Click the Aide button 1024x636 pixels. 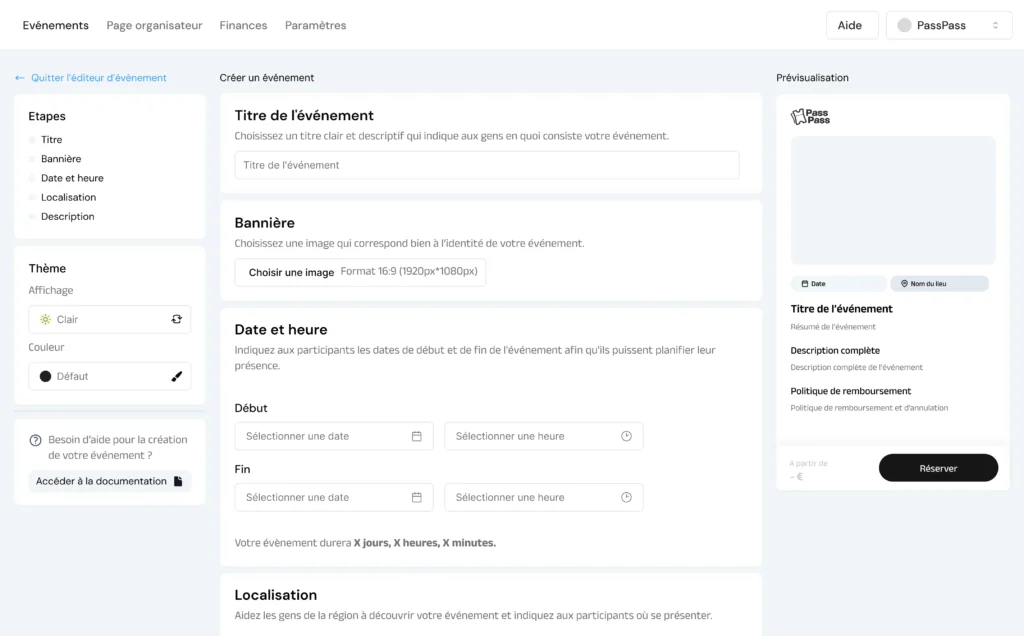pyautogui.click(x=849, y=25)
